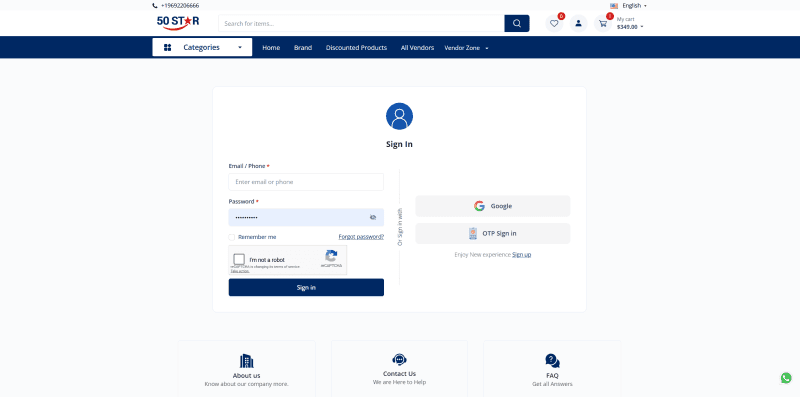Click the Sign in button
The width and height of the screenshot is (800, 397).
[x=306, y=287]
